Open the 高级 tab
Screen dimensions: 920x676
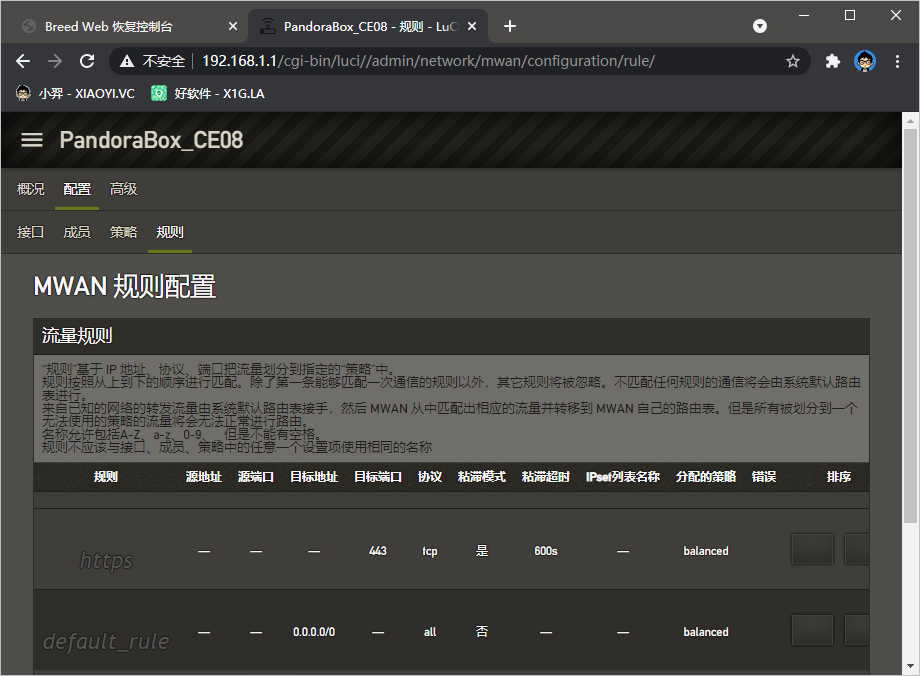tap(123, 189)
